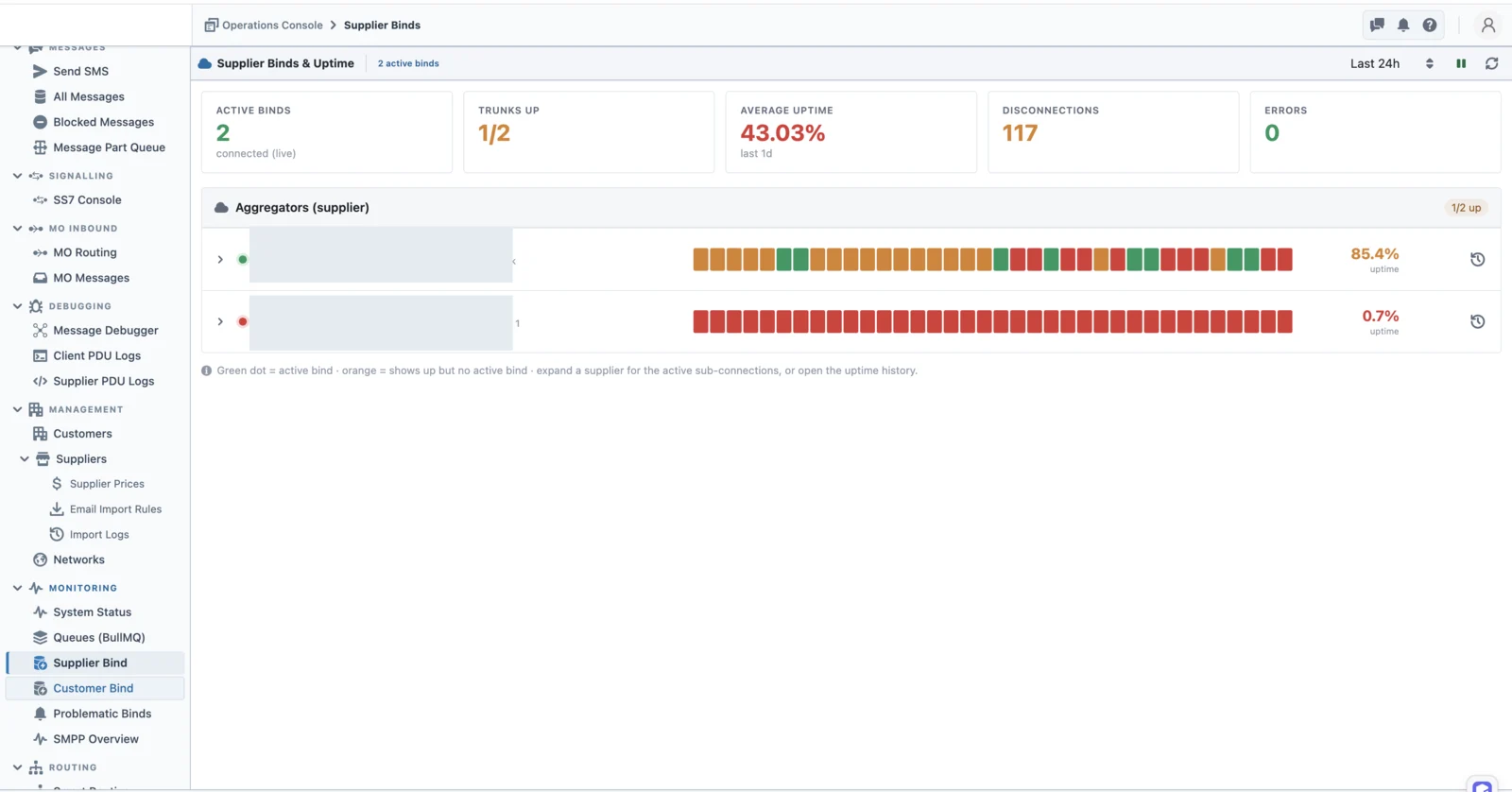Select Customer Bind in sidebar
The width and height of the screenshot is (1512, 792).
tap(94, 689)
